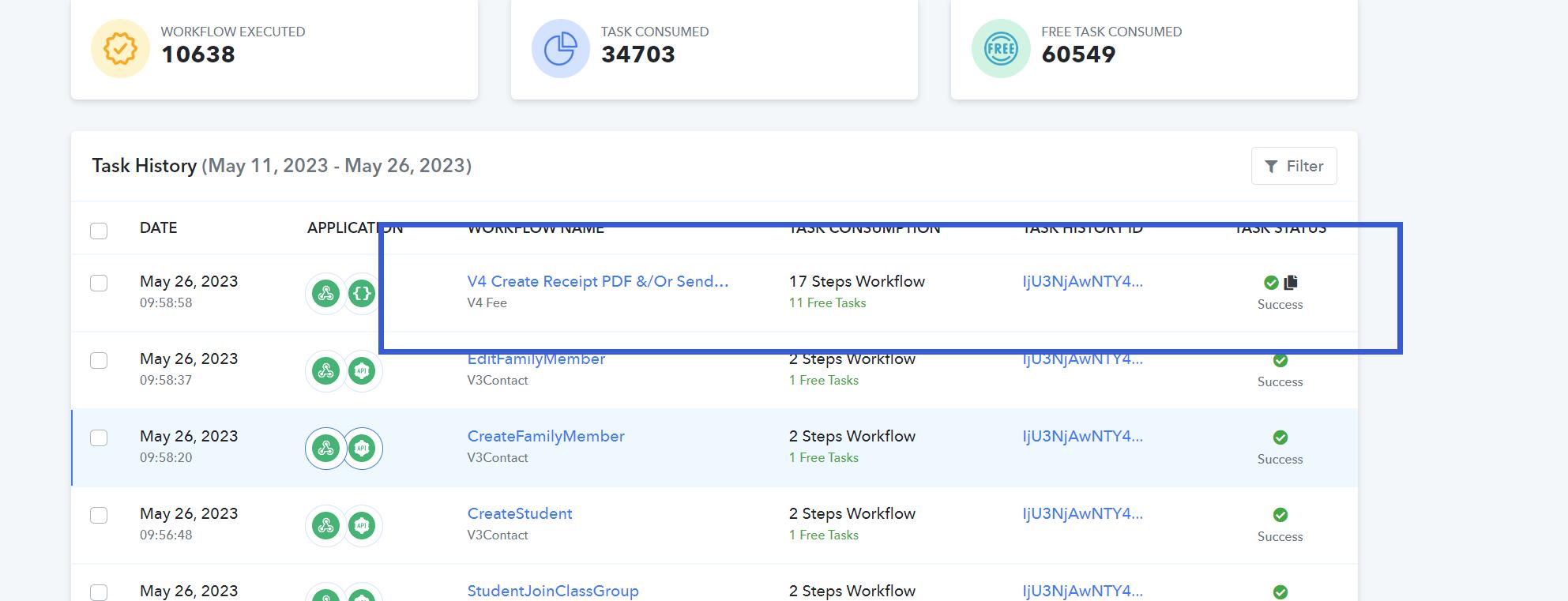Click the success checkmark in EditFamilyMember row
Viewport: 1568px width, 601px height.
(x=1280, y=360)
